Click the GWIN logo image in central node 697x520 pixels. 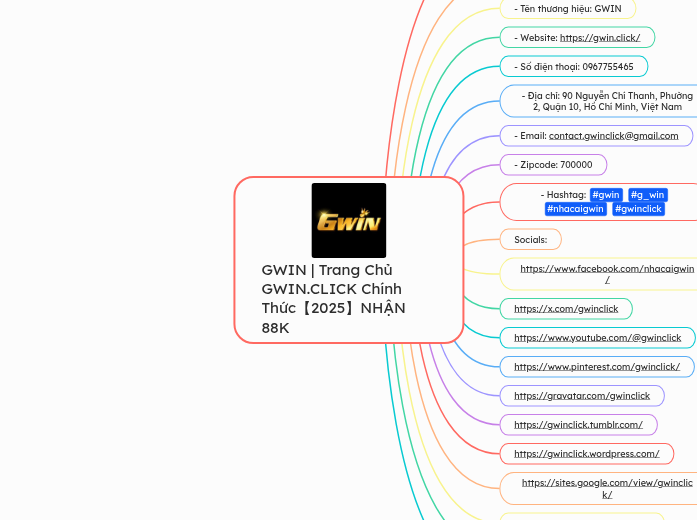coord(349,220)
